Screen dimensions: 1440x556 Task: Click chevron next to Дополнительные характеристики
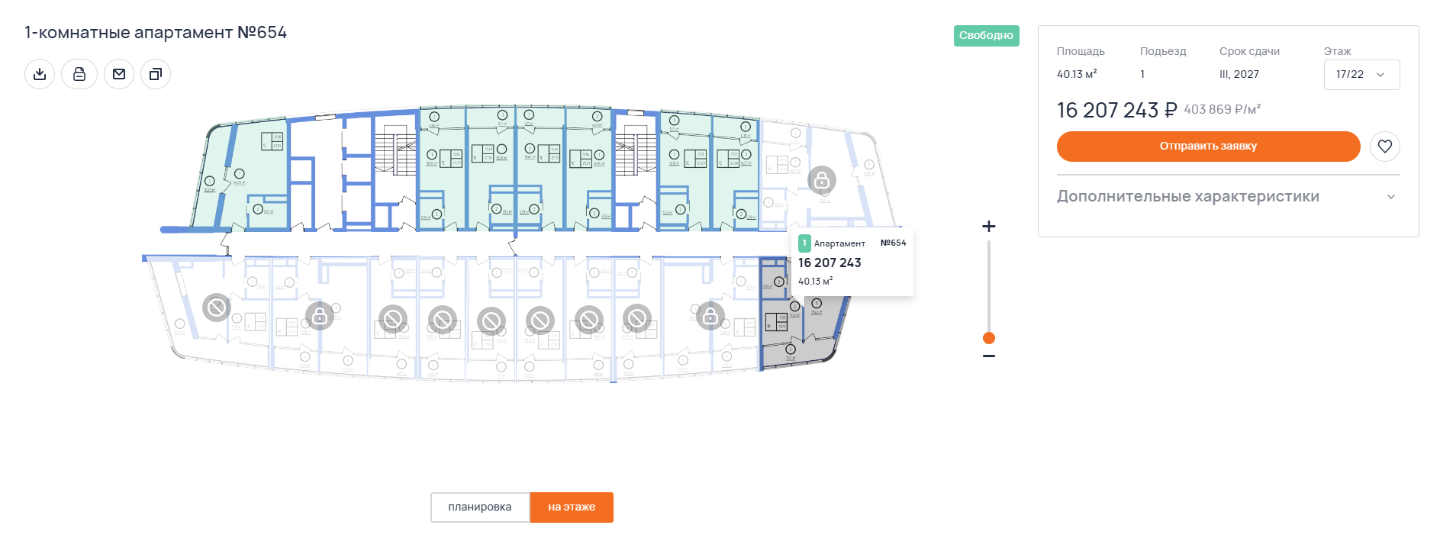pyautogui.click(x=1390, y=197)
